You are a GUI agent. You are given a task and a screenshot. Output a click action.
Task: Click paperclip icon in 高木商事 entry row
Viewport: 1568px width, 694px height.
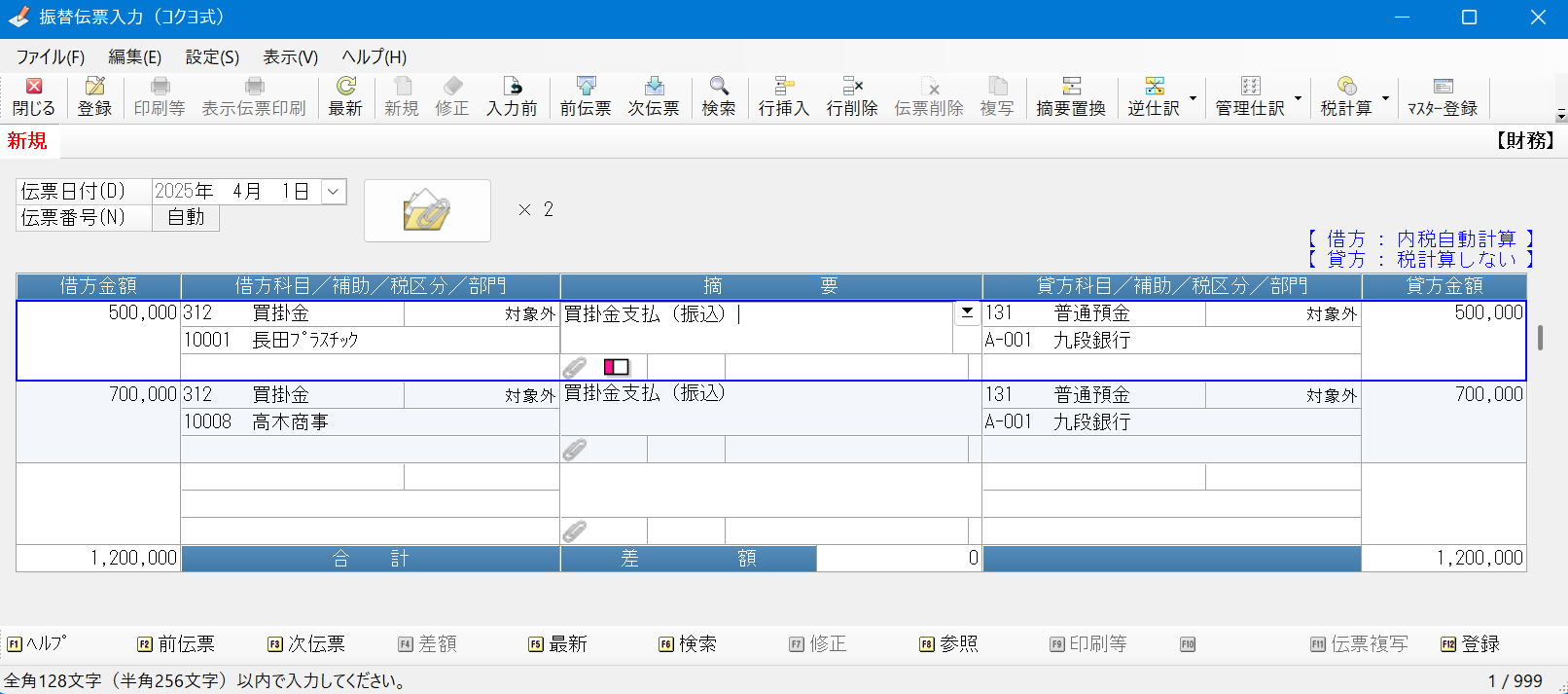(x=575, y=449)
